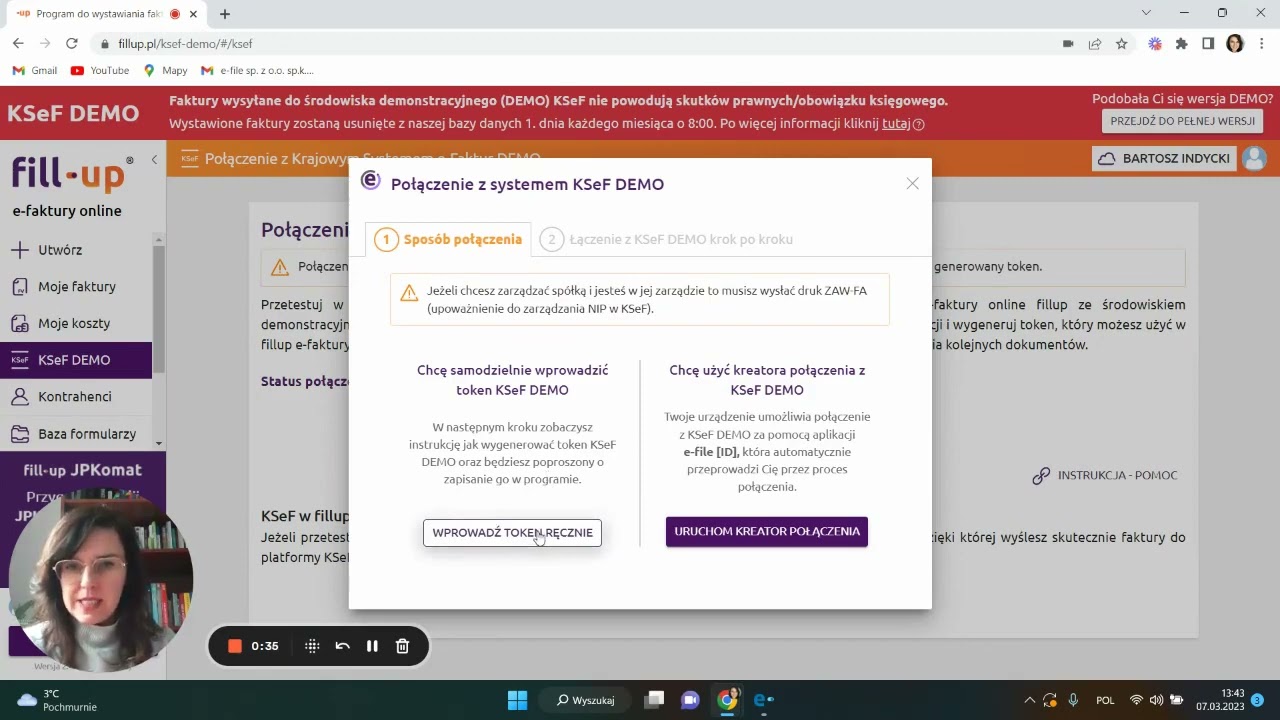Click WPROWADŹ TOKEN RĘCZNIE button
Screen dimensions: 1280x720
pyautogui.click(x=512, y=532)
